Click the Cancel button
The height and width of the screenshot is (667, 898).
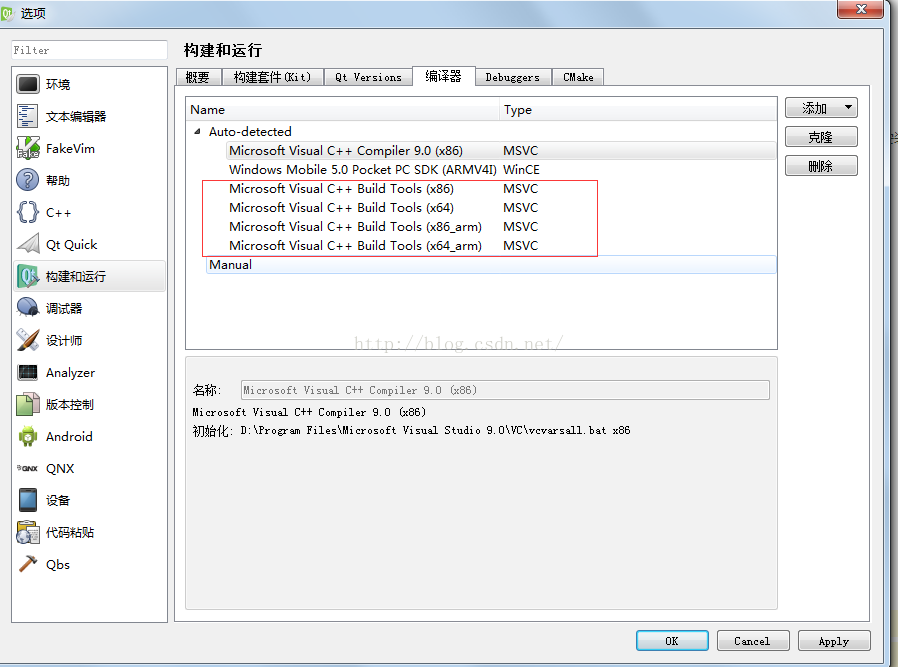point(753,641)
